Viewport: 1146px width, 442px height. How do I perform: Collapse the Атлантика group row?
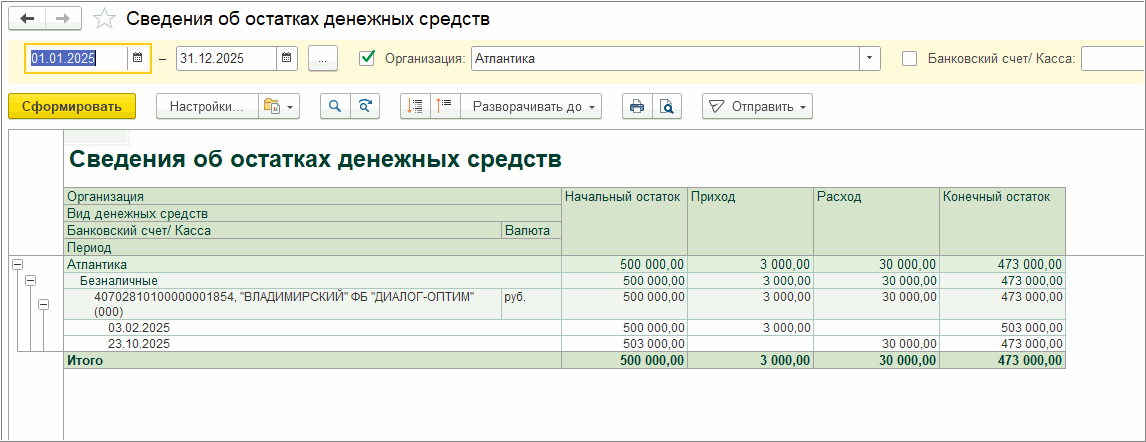17,264
